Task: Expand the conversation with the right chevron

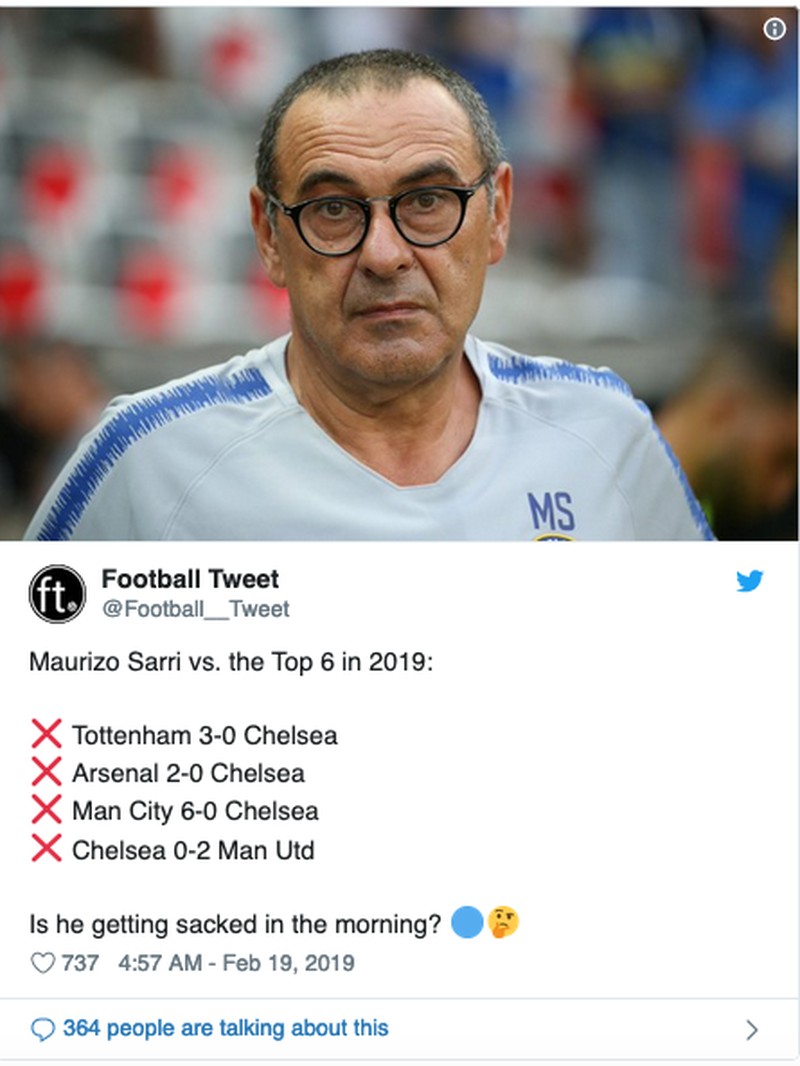Action: click(752, 1029)
